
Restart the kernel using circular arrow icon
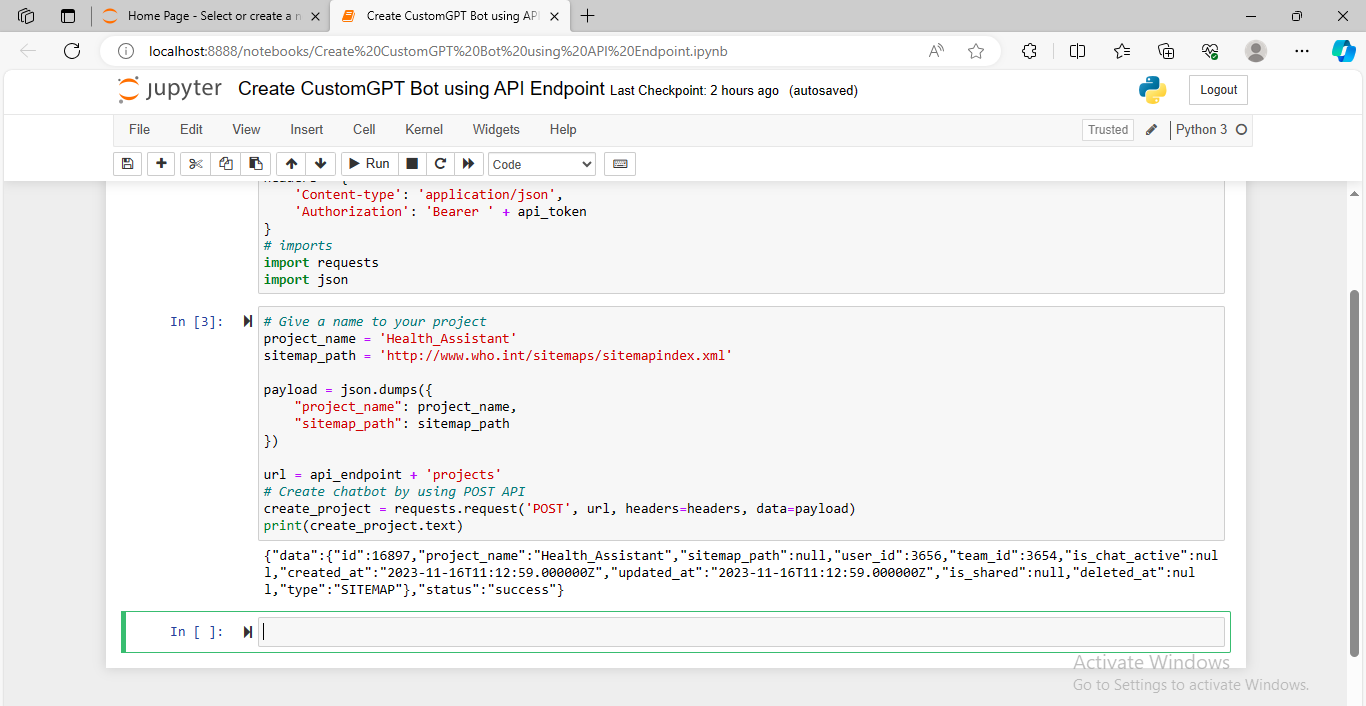[440, 163]
